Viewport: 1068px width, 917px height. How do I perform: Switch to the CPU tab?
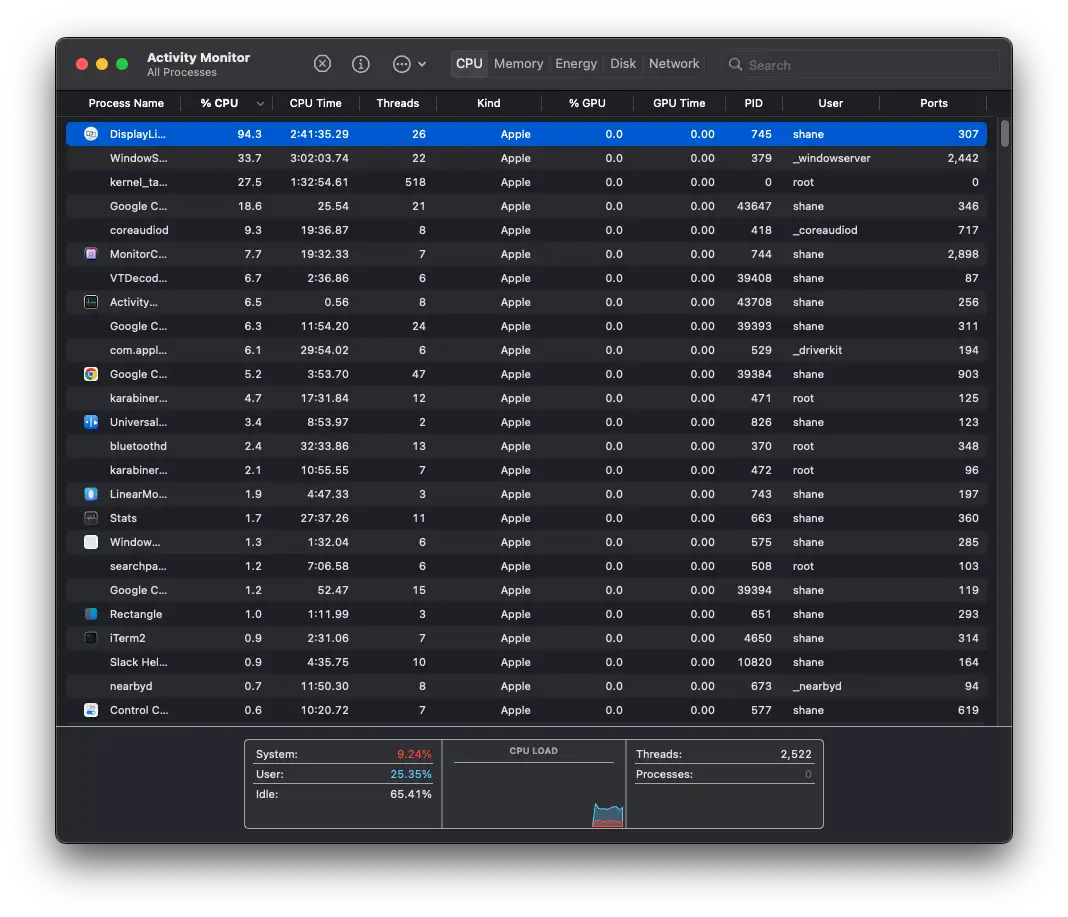(469, 63)
